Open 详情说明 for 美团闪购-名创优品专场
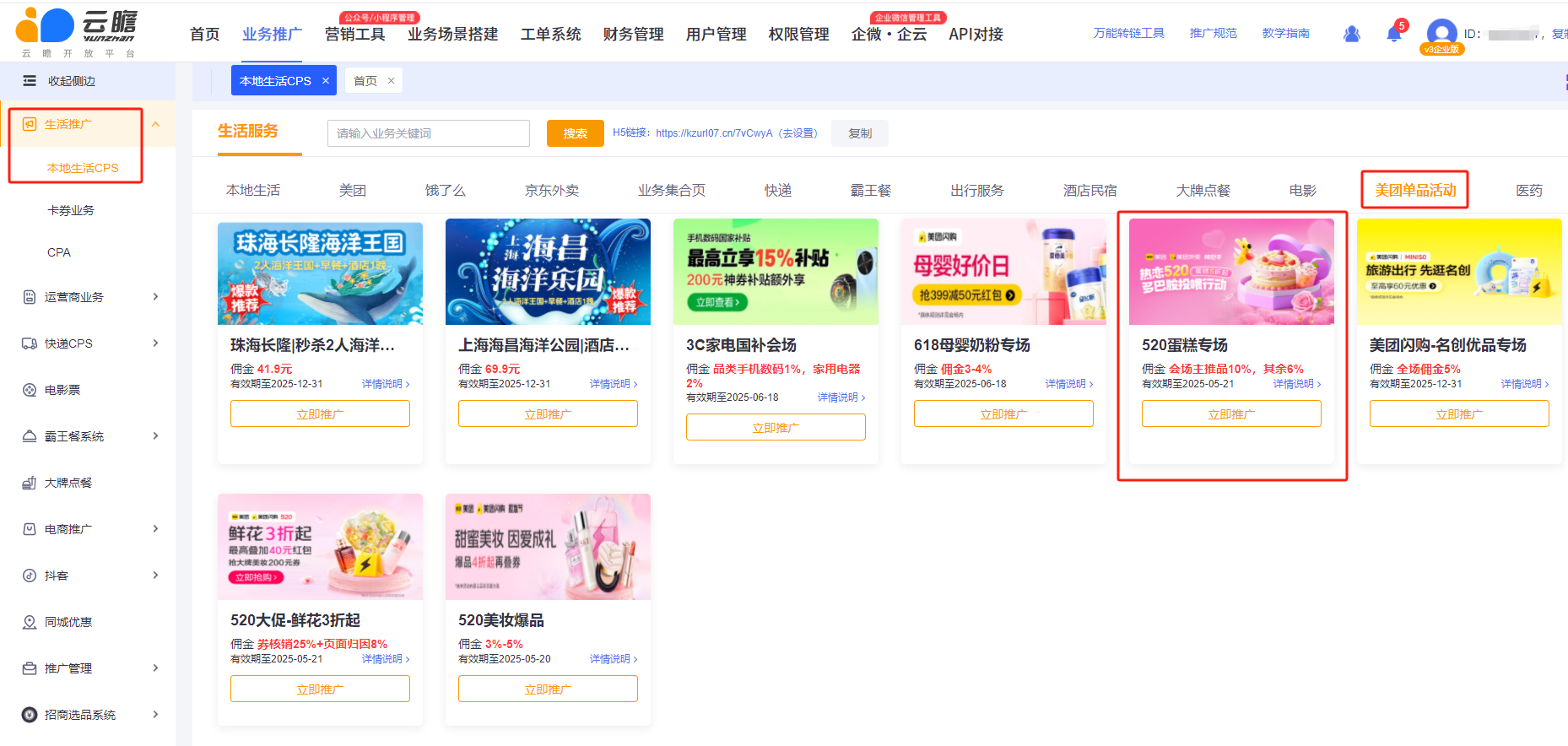This screenshot has height=746, width=1568. 1525,384
